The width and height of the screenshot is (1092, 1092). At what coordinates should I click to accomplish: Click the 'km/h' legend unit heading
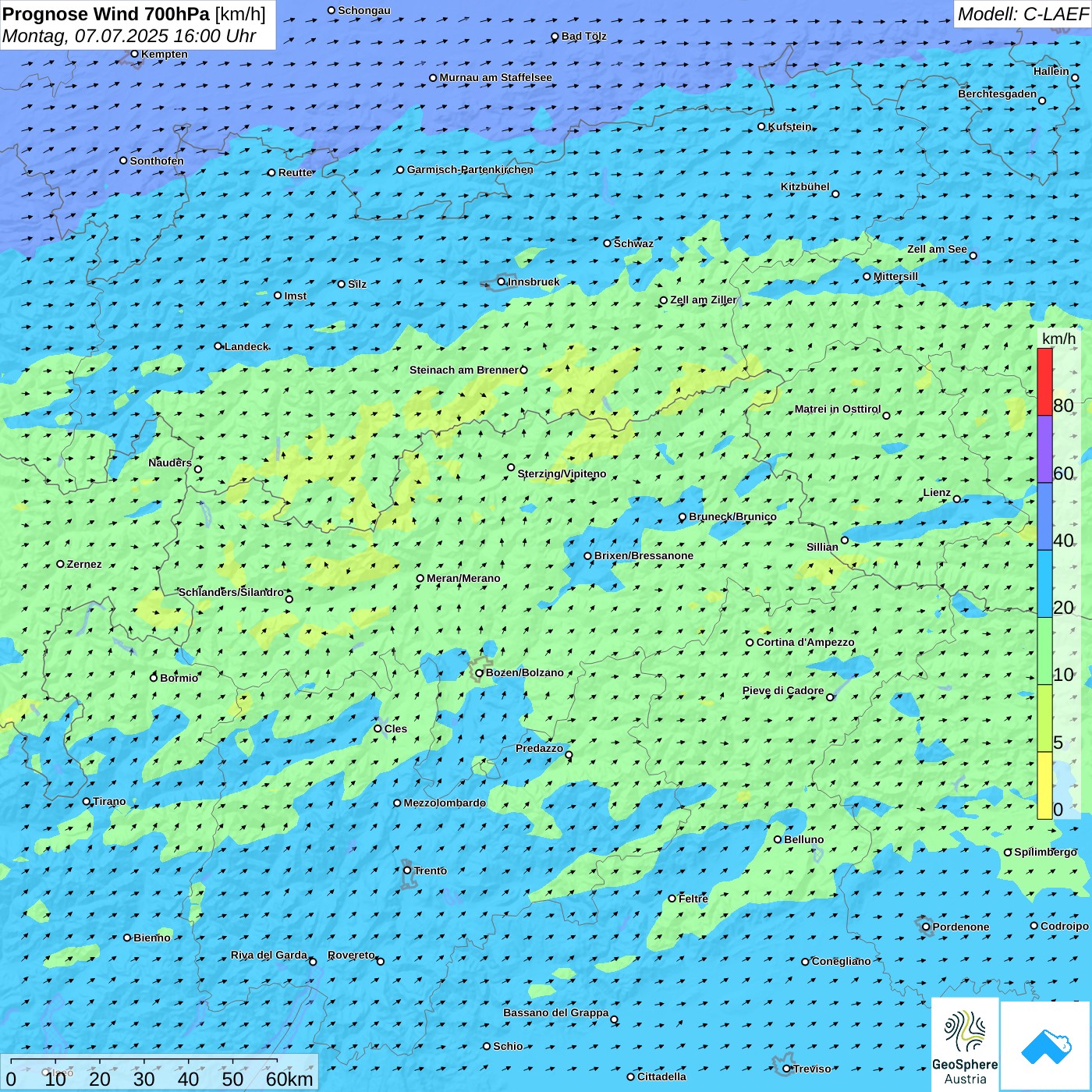click(x=1058, y=339)
